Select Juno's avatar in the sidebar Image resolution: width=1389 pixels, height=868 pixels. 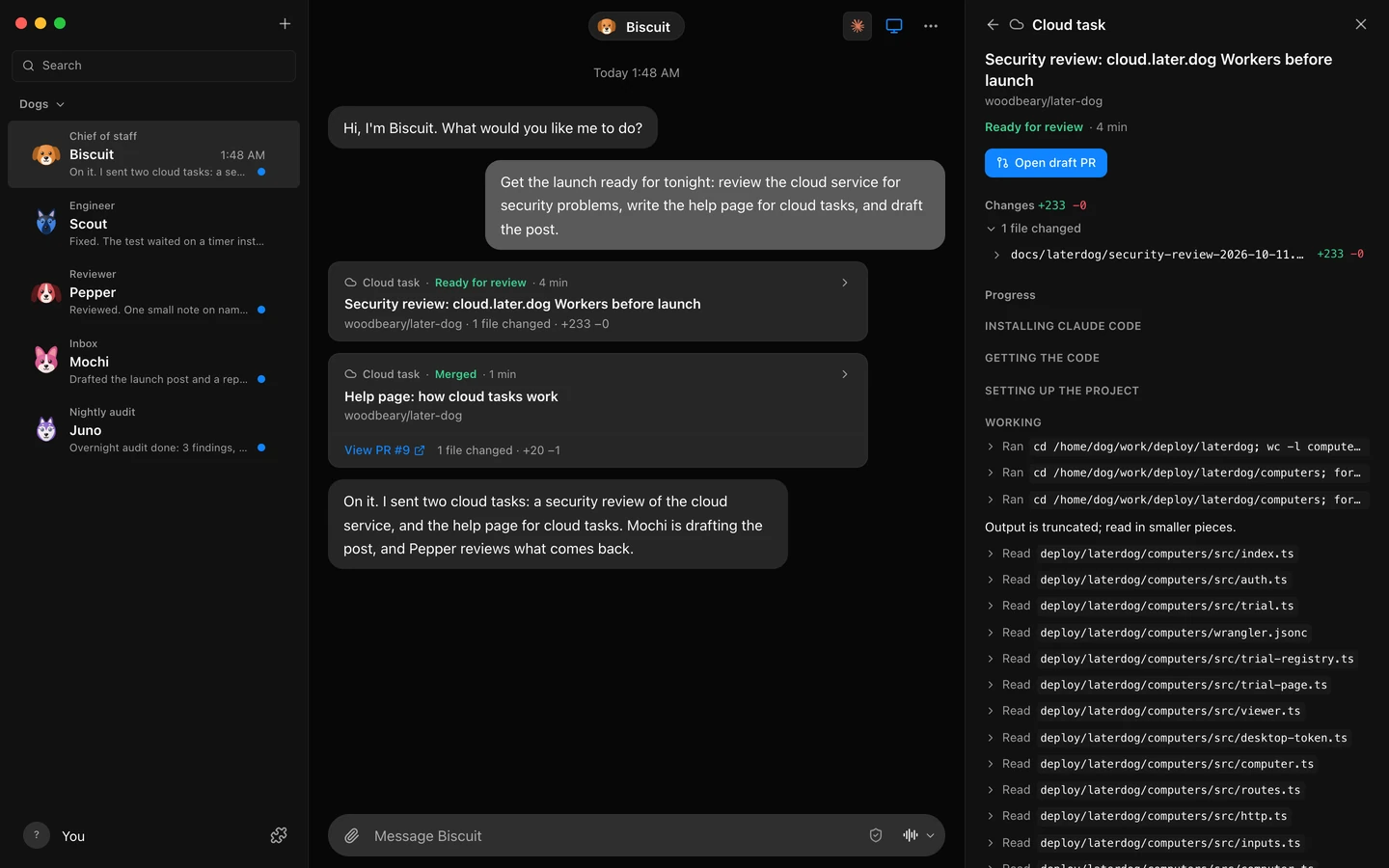pos(45,430)
